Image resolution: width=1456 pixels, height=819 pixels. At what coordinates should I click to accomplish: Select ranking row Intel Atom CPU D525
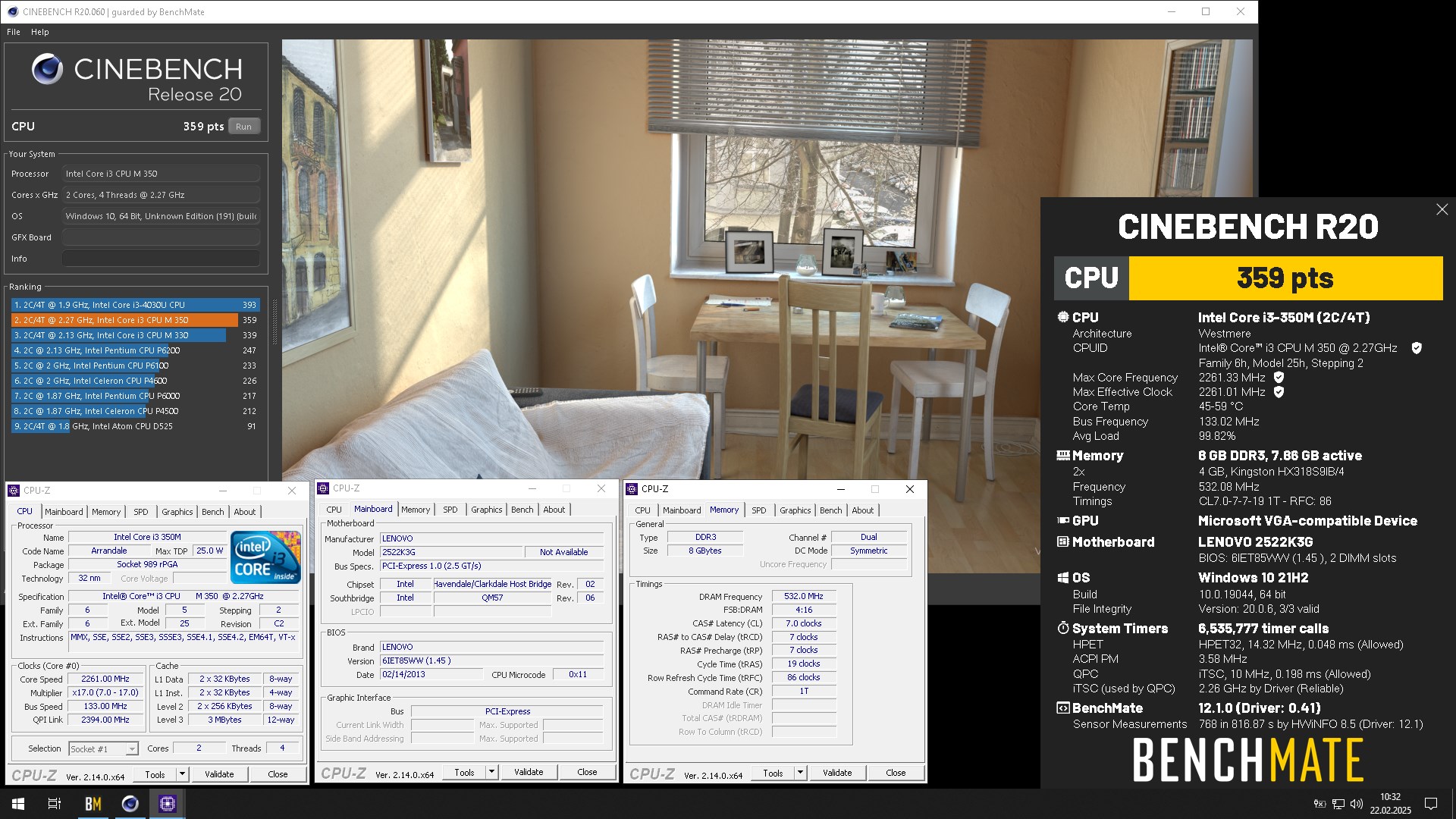[x=136, y=426]
